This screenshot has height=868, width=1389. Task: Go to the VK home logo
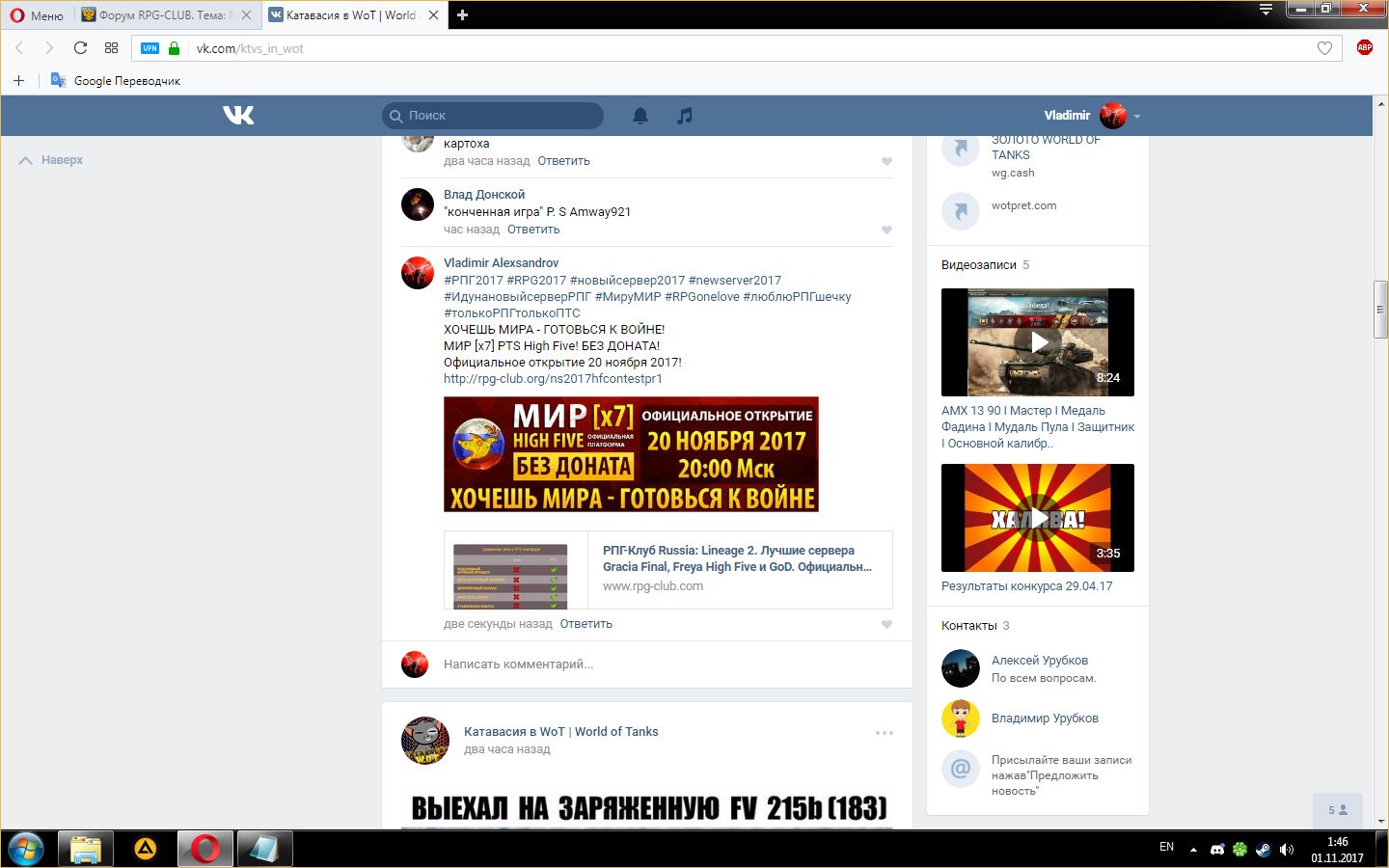238,116
